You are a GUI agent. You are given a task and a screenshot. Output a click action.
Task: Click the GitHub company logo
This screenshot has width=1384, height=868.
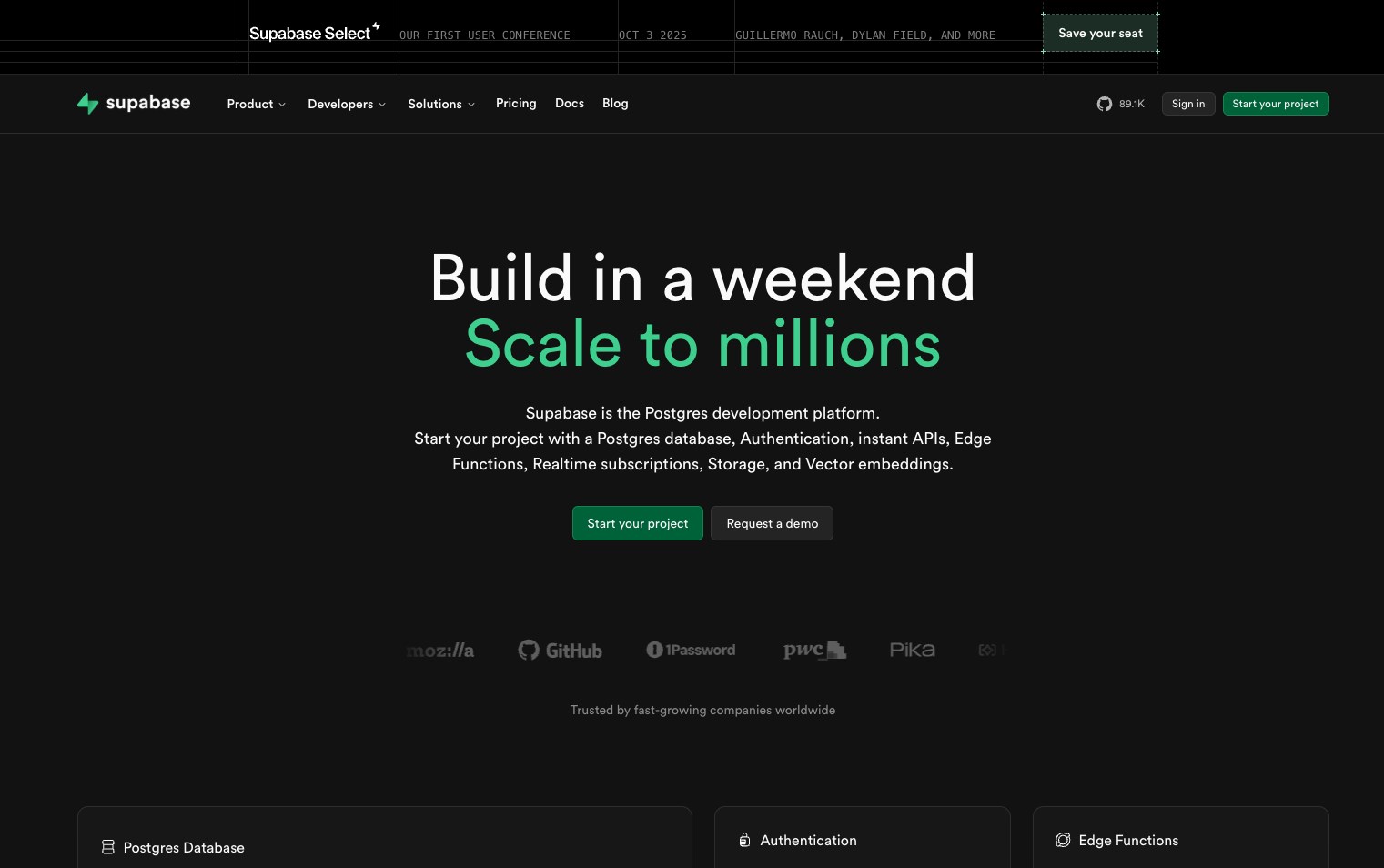click(560, 651)
